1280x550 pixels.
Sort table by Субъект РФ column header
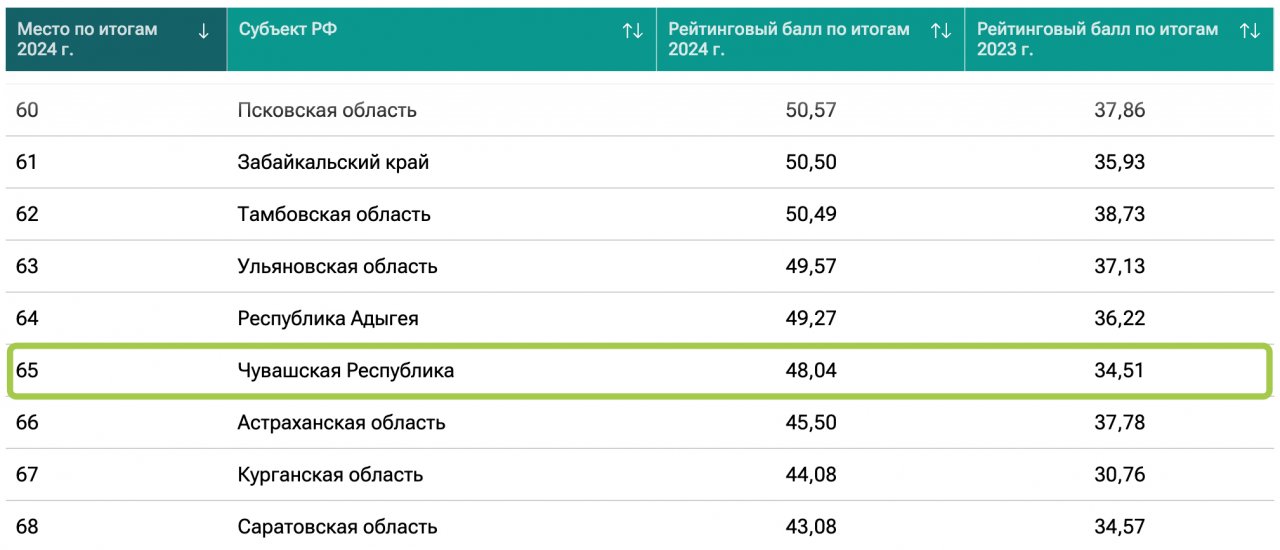[x=288, y=30]
